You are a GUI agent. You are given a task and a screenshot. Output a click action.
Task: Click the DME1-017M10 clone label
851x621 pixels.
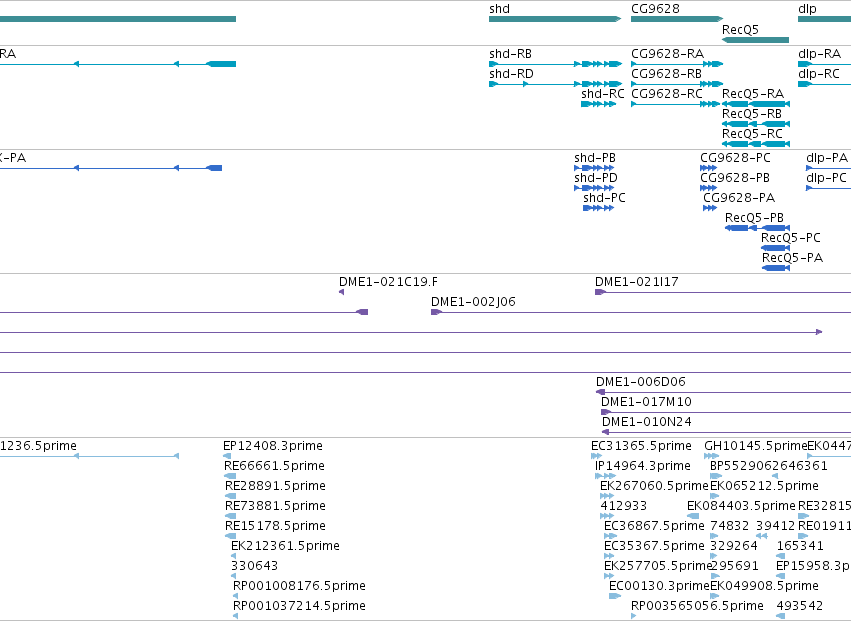coord(646,402)
